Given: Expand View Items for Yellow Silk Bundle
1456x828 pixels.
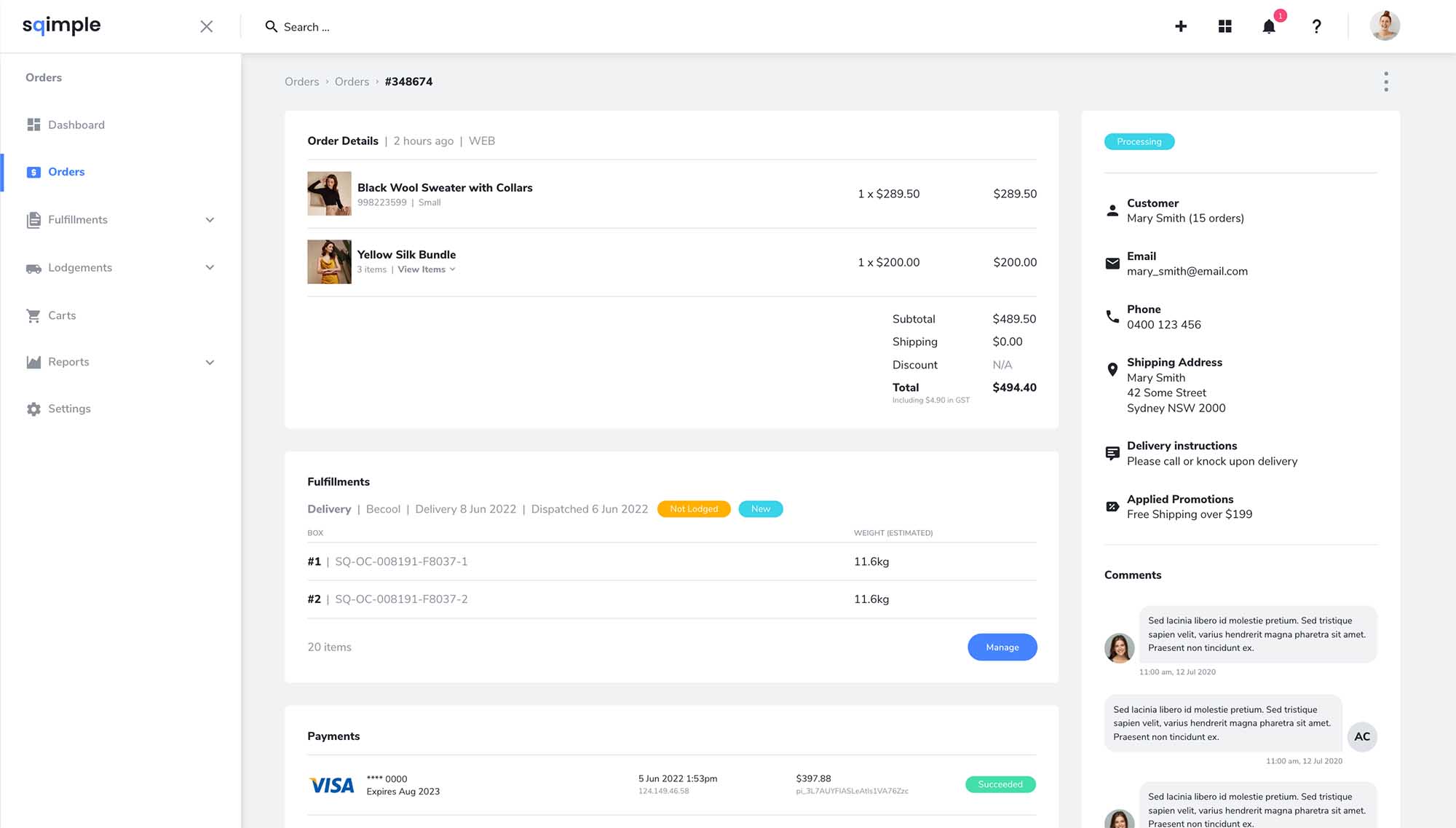Looking at the screenshot, I should [426, 269].
